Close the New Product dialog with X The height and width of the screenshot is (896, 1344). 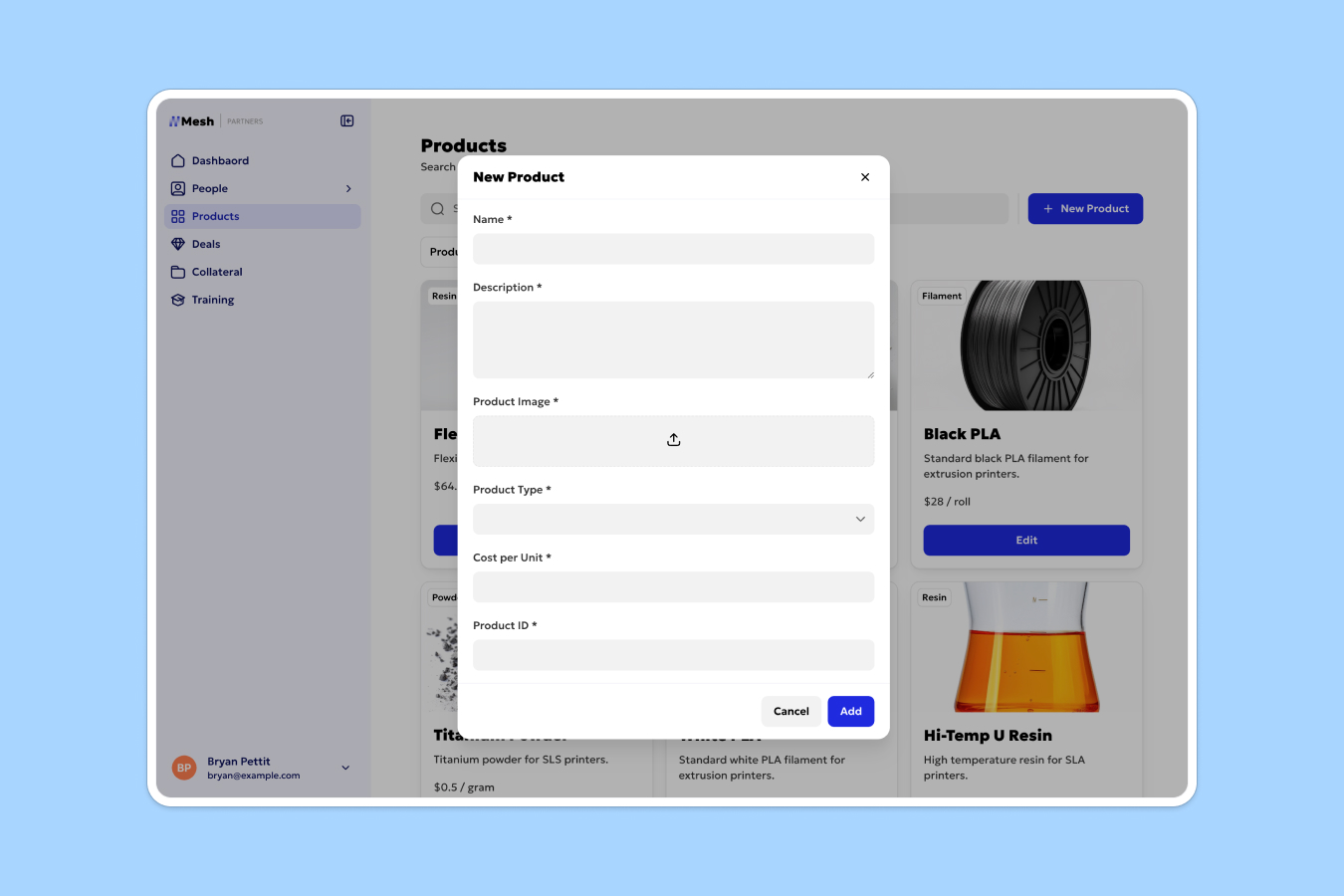coord(865,177)
